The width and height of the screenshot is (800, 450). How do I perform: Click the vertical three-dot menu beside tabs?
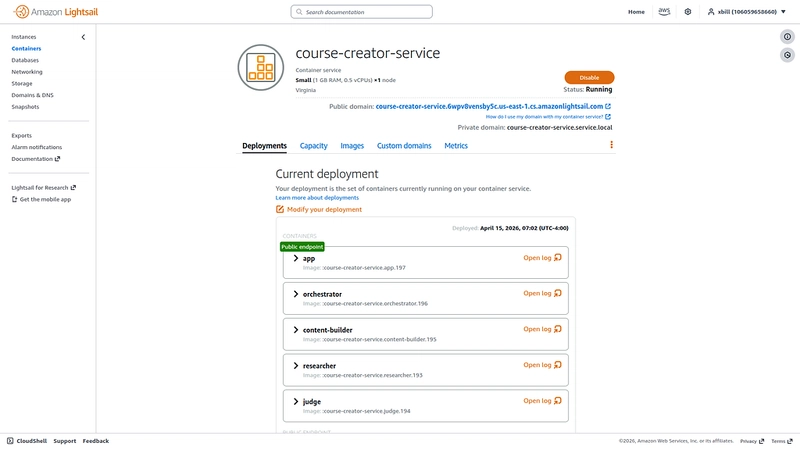611,145
